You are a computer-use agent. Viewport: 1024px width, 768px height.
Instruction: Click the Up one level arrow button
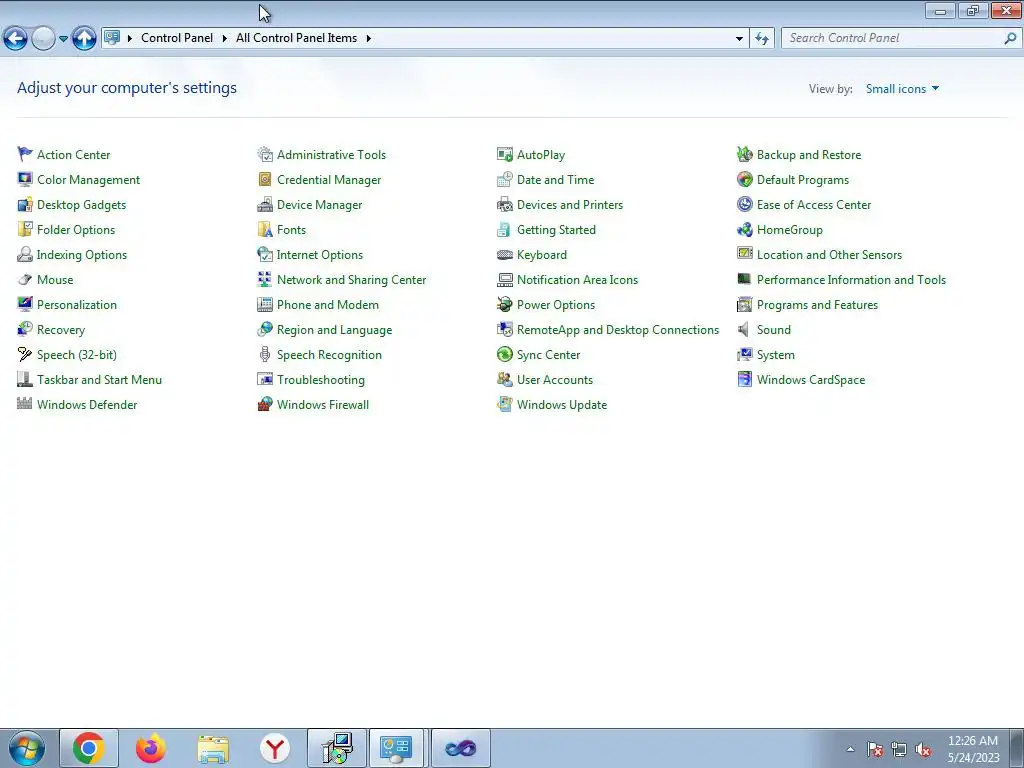point(84,39)
